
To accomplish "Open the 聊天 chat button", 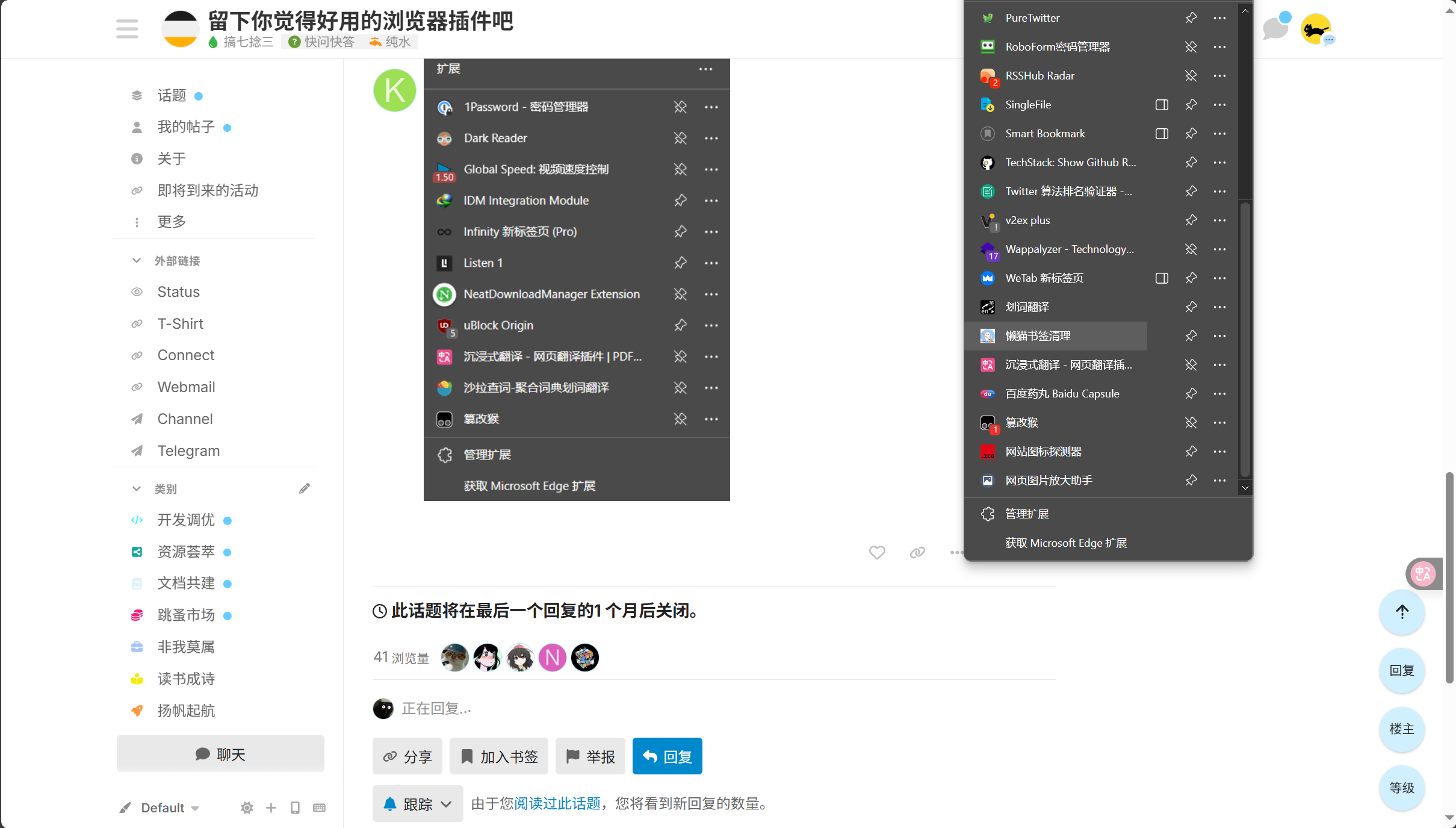I will tap(220, 754).
